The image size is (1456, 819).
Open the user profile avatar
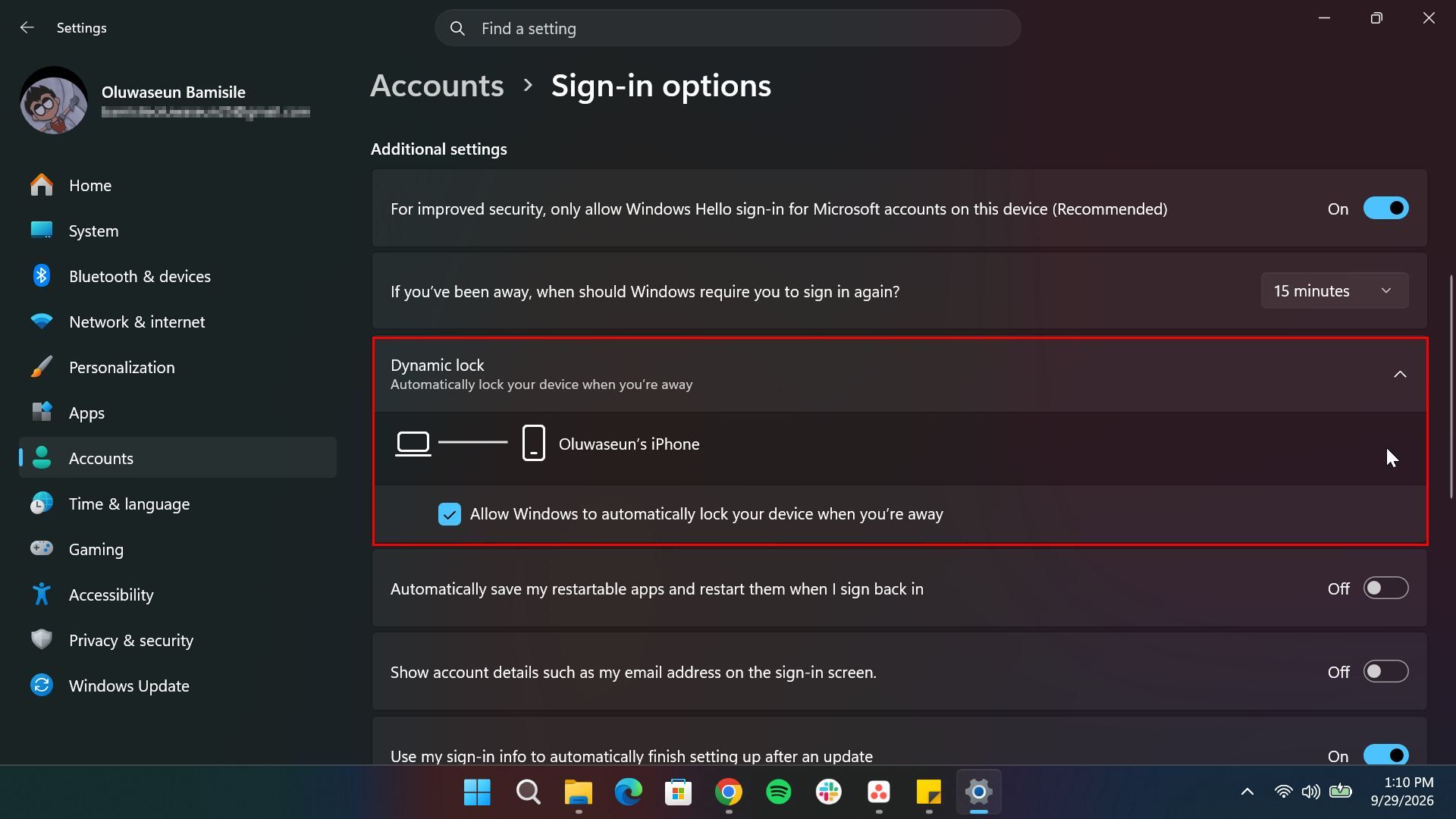point(53,100)
